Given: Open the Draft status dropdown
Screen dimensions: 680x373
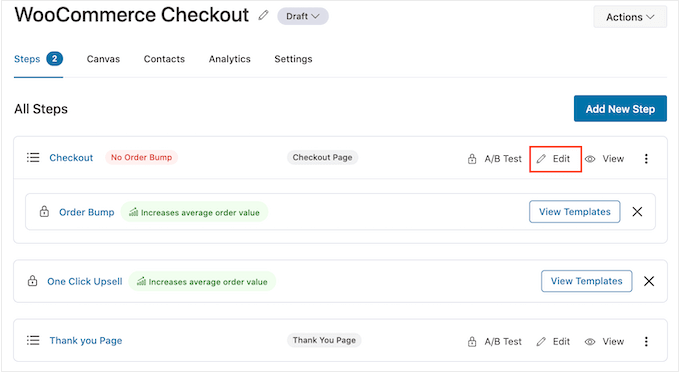Looking at the screenshot, I should click(303, 16).
